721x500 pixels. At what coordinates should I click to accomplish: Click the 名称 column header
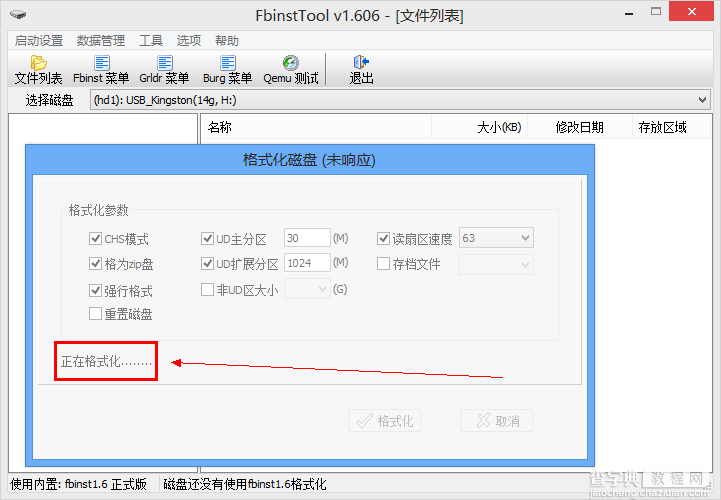point(316,127)
